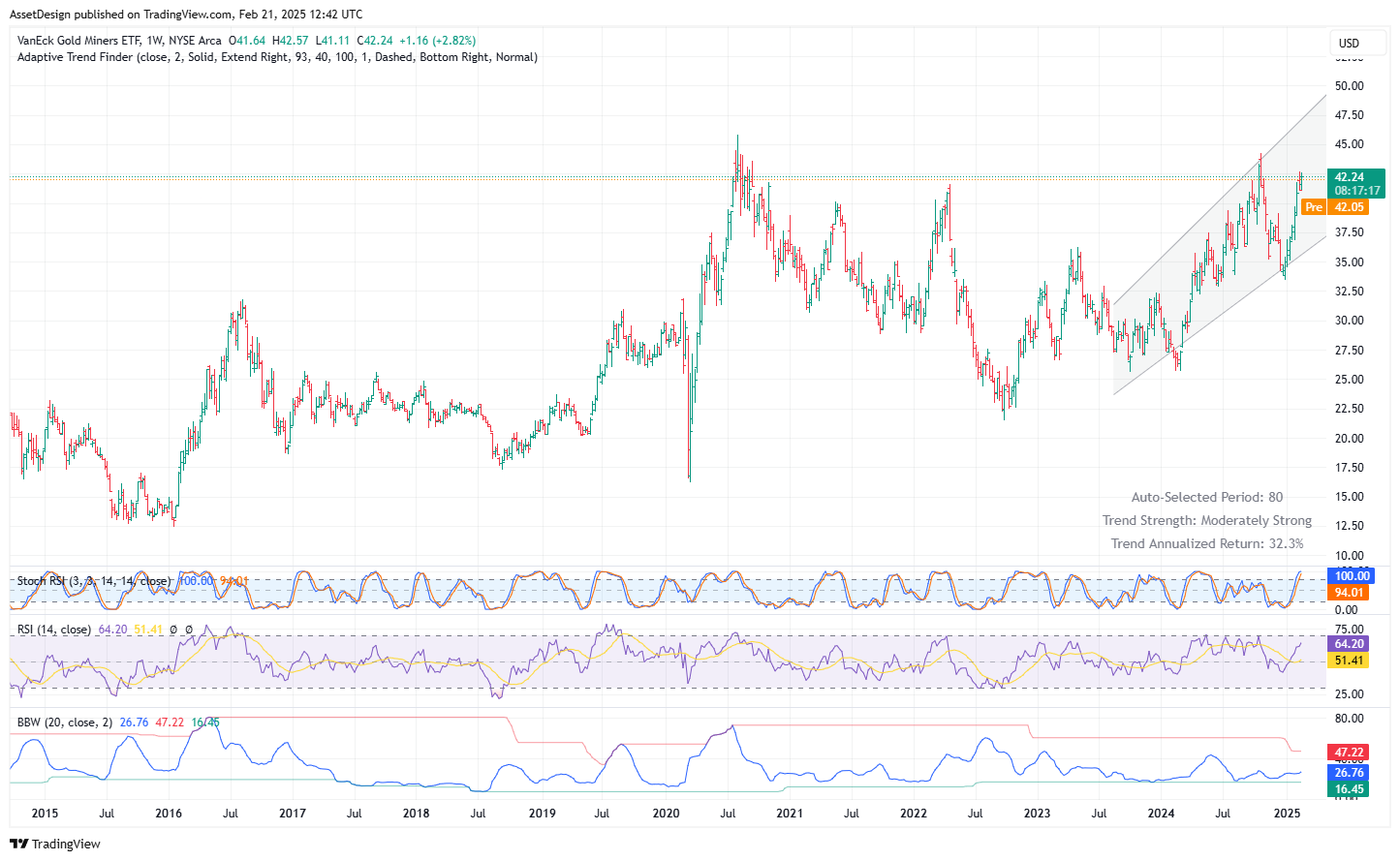This screenshot has height=861, width=1400.
Task: Click the 45.00 price axis label
Action: (1349, 144)
